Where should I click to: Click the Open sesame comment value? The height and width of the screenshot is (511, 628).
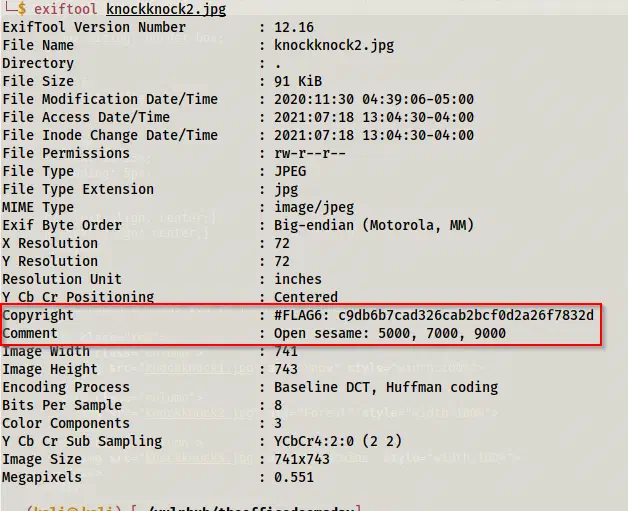tap(390, 333)
